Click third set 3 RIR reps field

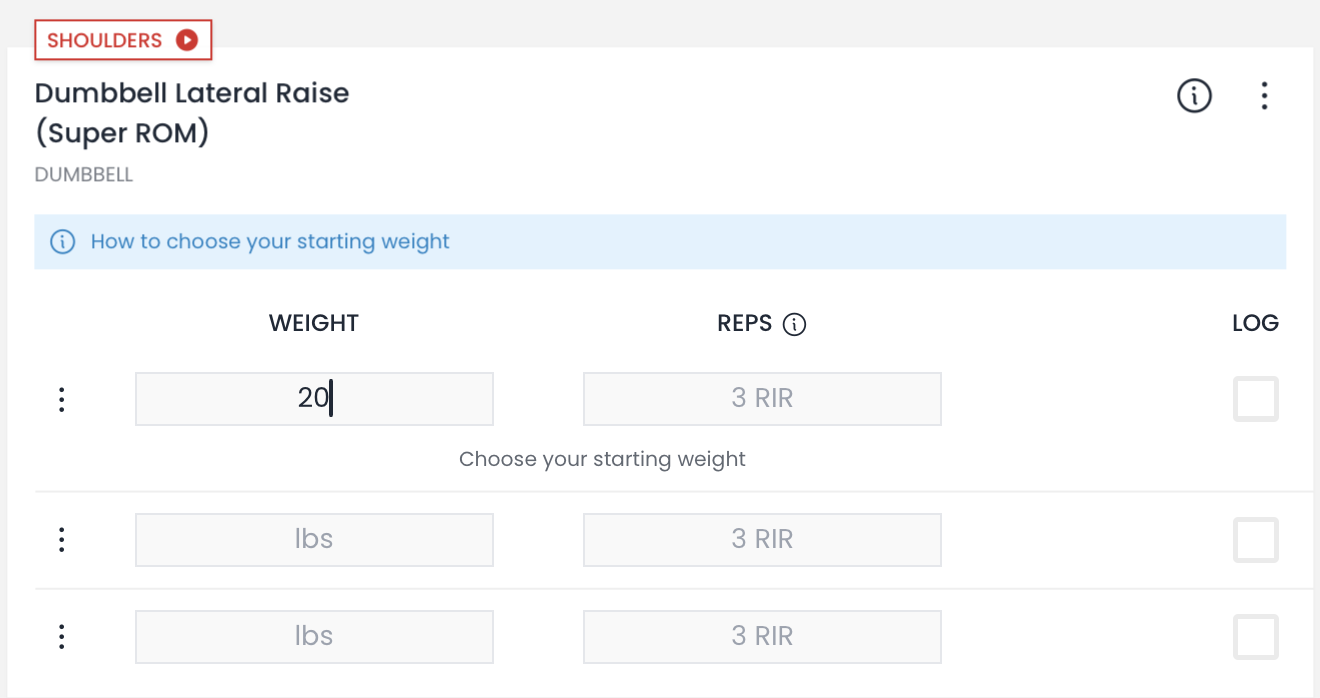(762, 637)
